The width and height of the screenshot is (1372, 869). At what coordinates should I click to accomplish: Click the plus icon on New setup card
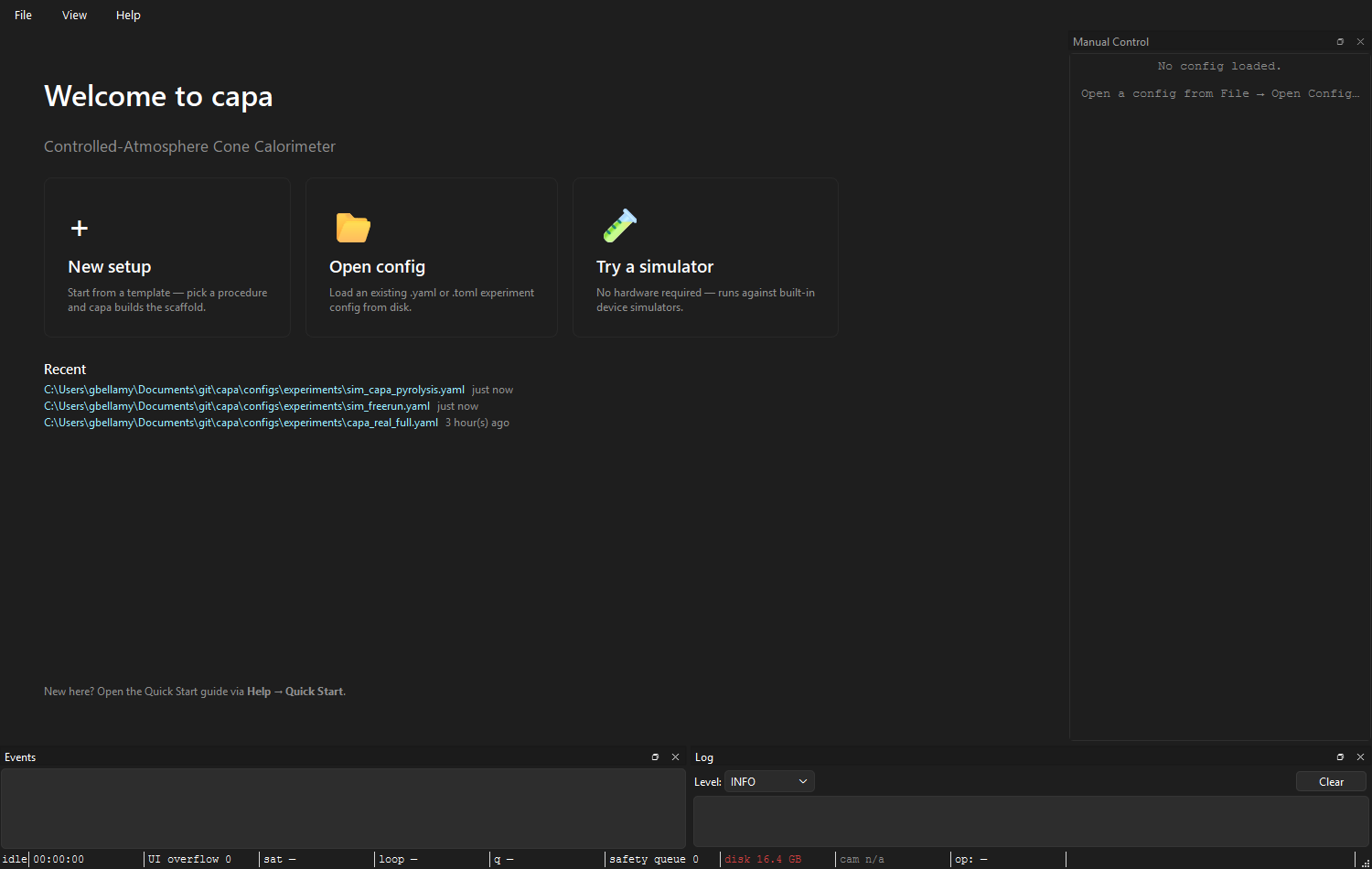point(80,228)
